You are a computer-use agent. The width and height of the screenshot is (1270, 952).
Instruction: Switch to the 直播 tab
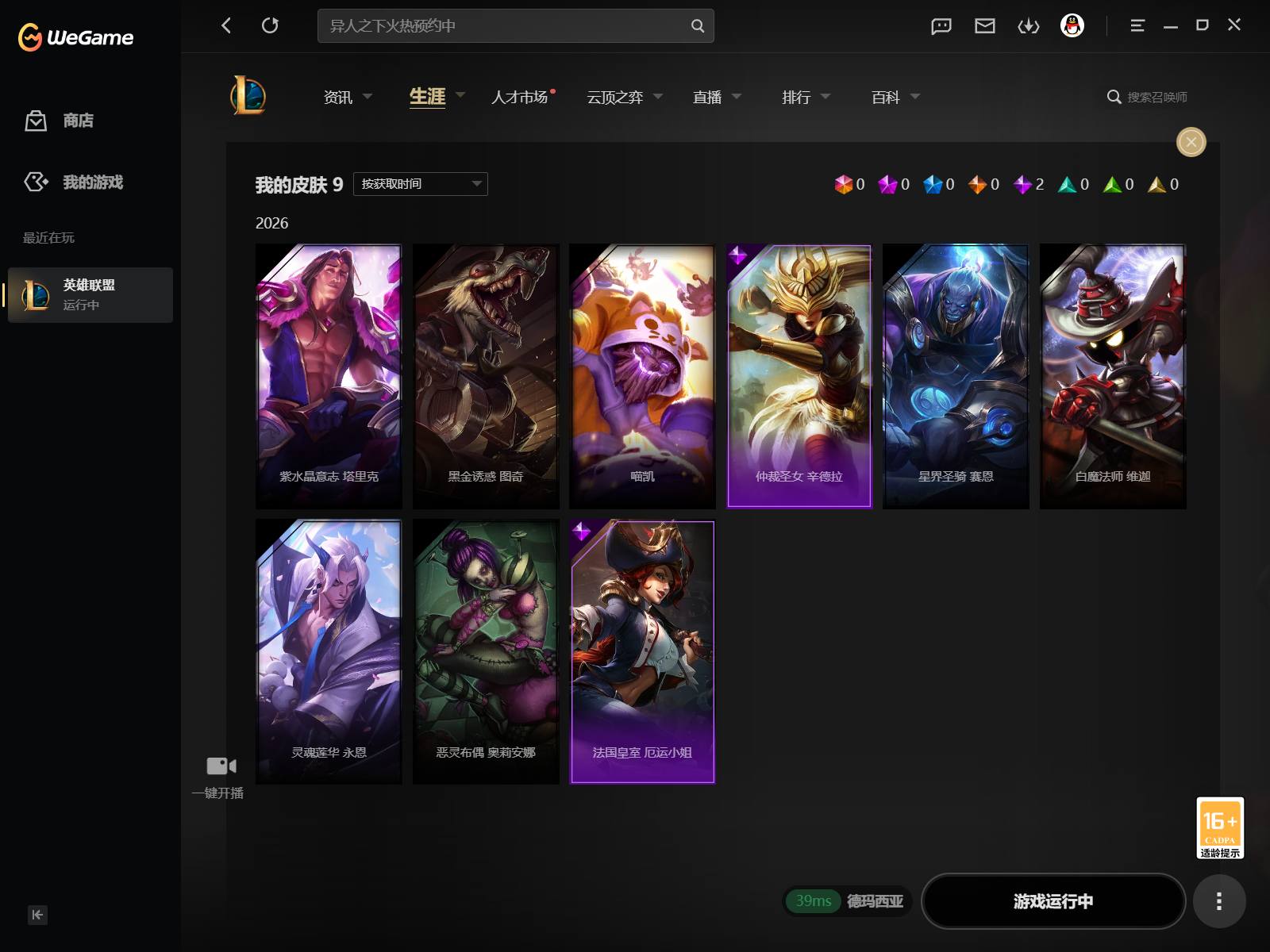707,97
